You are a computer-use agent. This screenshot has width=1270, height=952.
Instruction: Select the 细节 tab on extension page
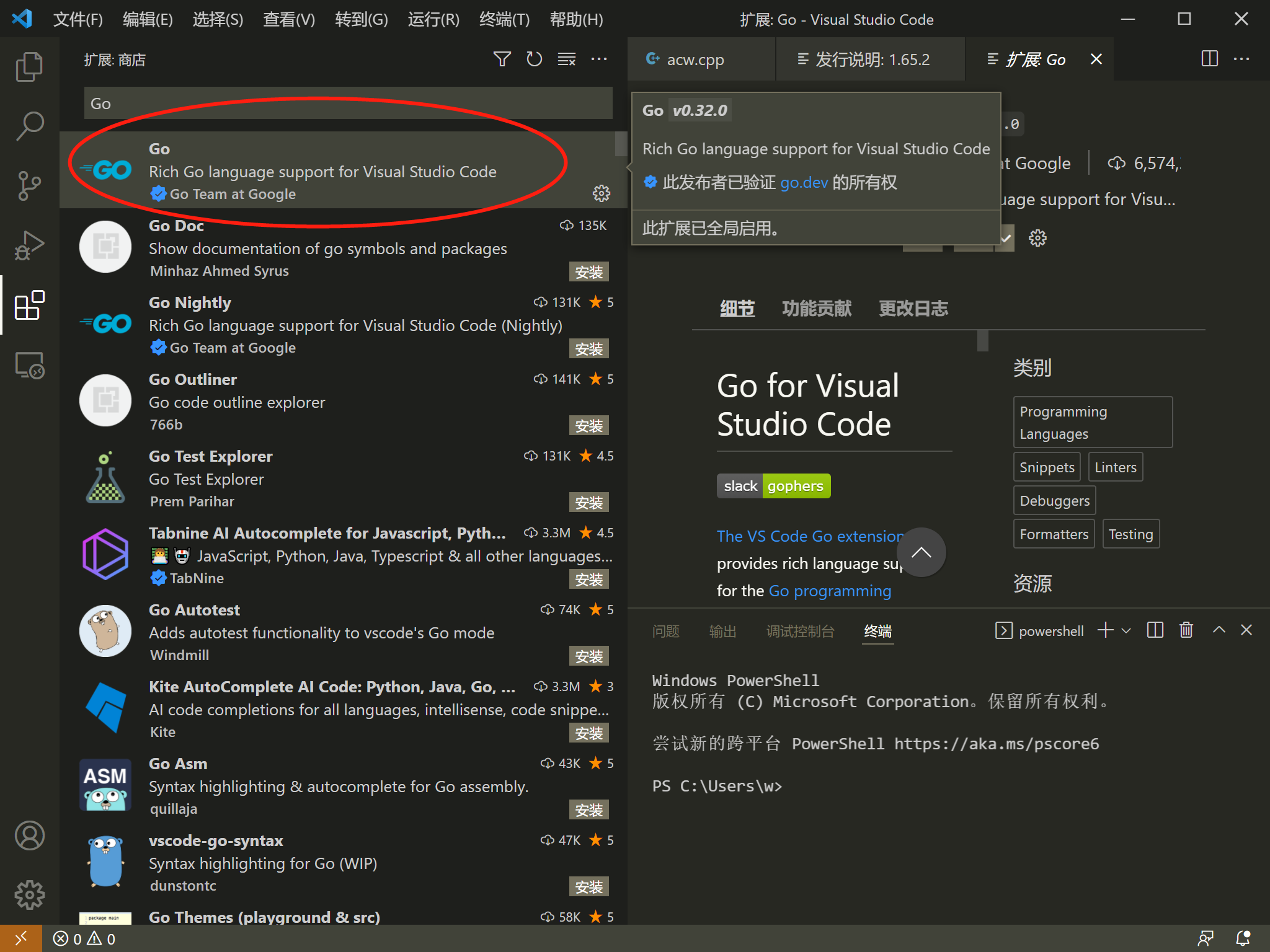[737, 308]
